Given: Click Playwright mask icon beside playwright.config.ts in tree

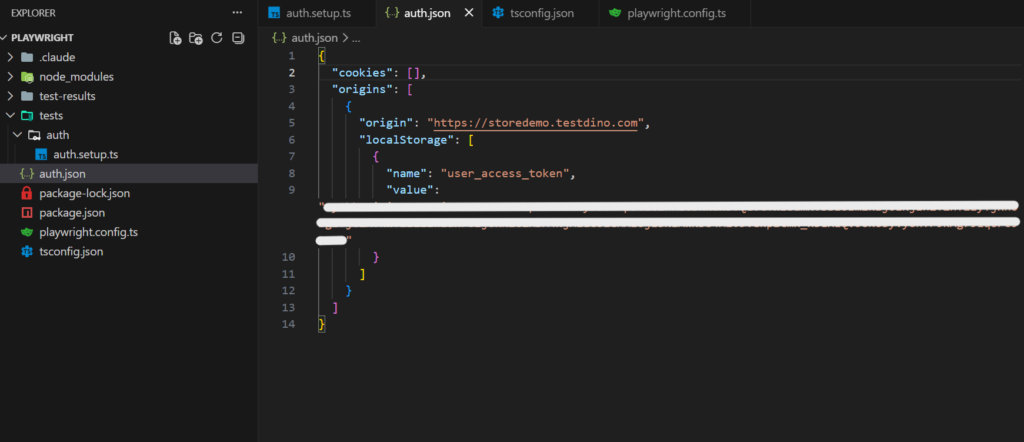Looking at the screenshot, I should pos(27,232).
